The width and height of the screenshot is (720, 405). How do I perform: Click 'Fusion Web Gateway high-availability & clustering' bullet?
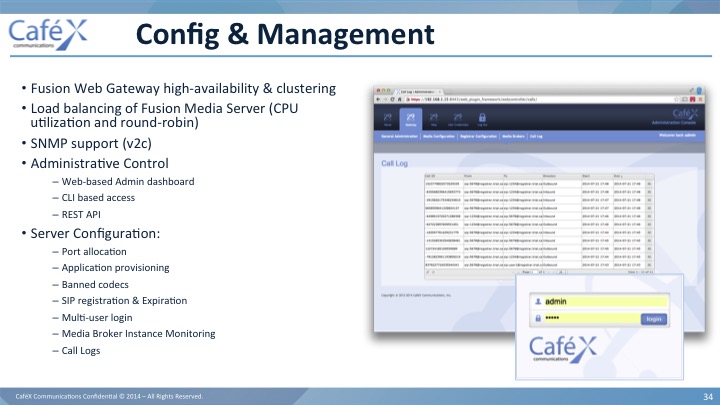(x=183, y=88)
